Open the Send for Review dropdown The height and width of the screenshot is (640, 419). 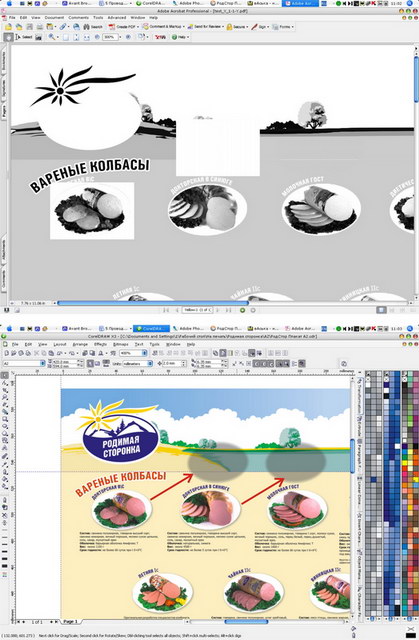pos(206,27)
